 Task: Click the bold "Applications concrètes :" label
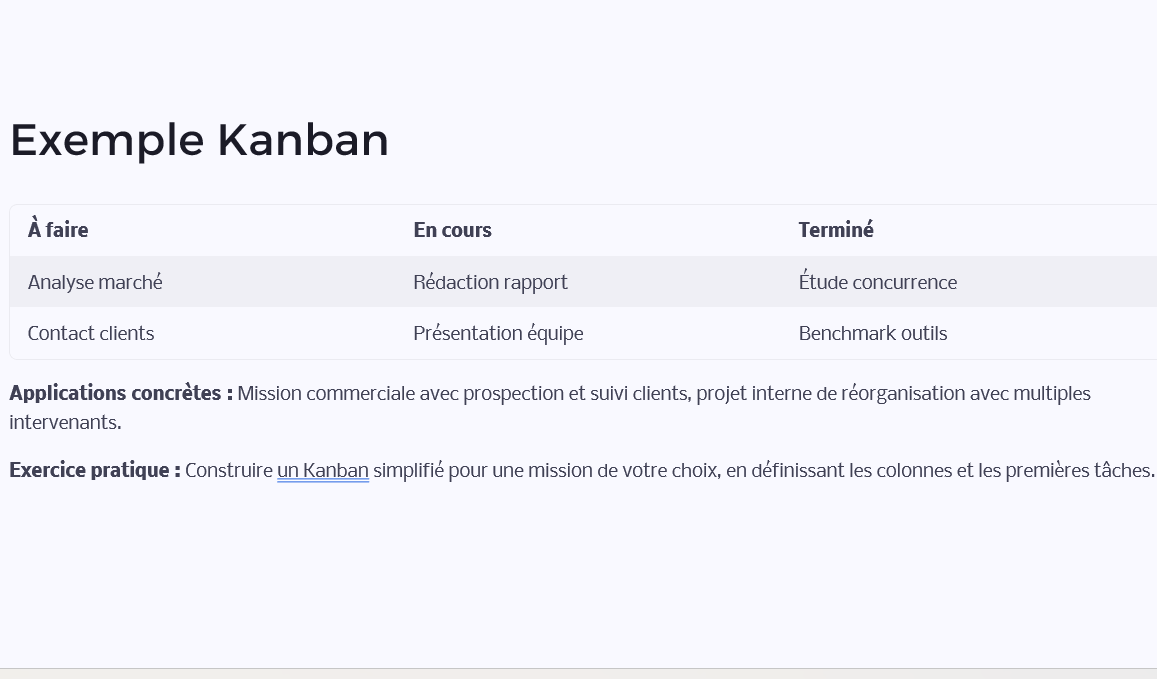[121, 393]
